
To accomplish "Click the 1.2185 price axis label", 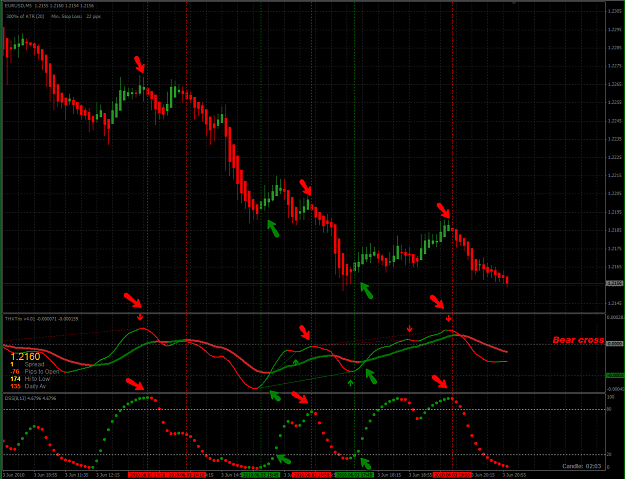I will [615, 230].
